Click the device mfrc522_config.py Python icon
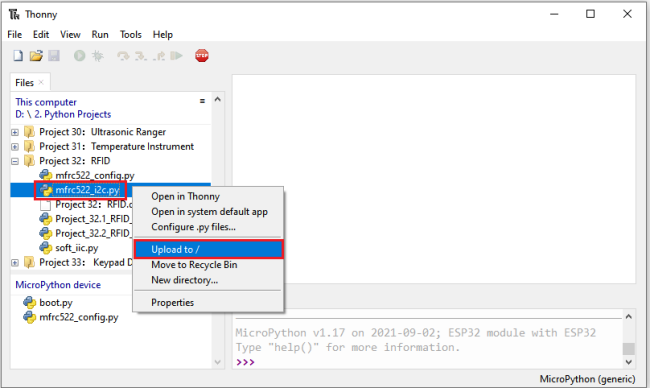Viewport: 650px width, 388px height. 29,317
